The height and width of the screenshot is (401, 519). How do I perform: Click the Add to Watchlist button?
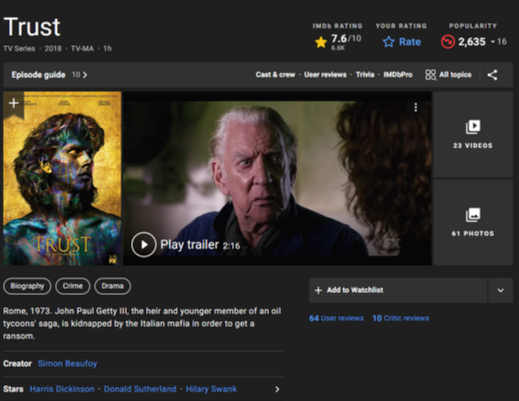pyautogui.click(x=398, y=290)
